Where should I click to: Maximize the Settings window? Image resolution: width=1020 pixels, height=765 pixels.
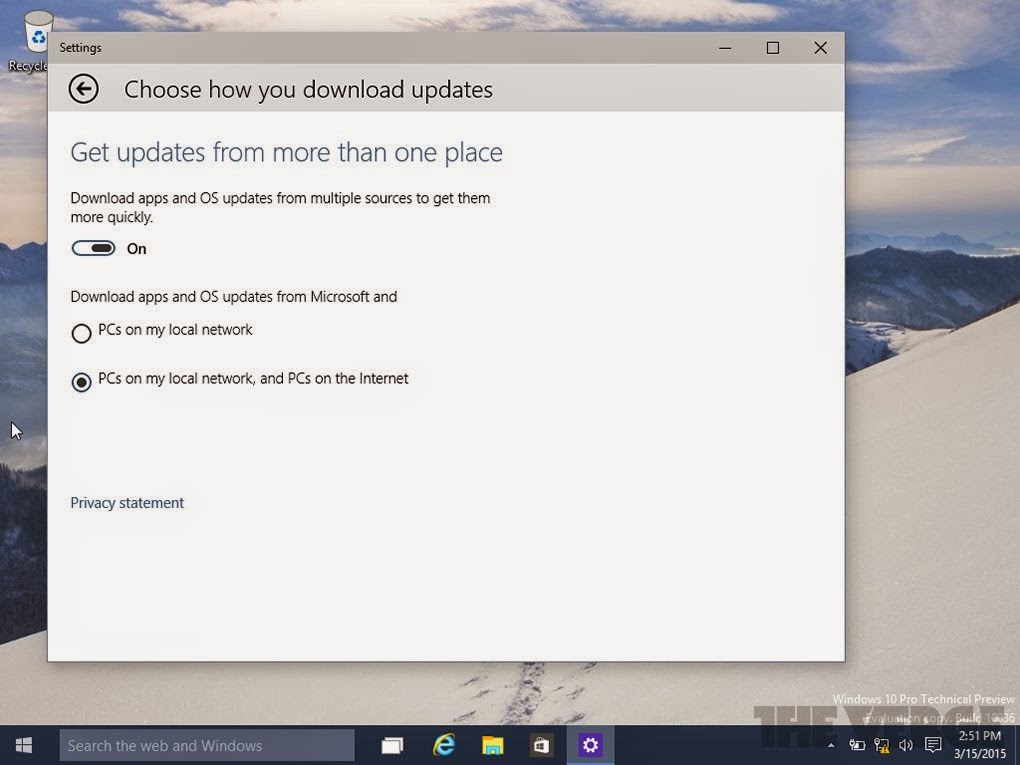[x=772, y=48]
